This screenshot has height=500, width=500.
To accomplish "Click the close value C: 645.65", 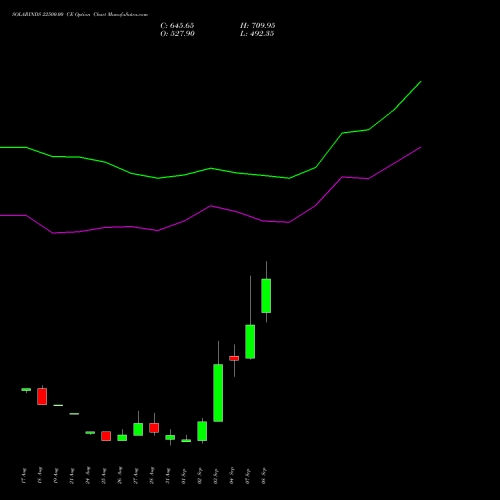I will 177,26.
